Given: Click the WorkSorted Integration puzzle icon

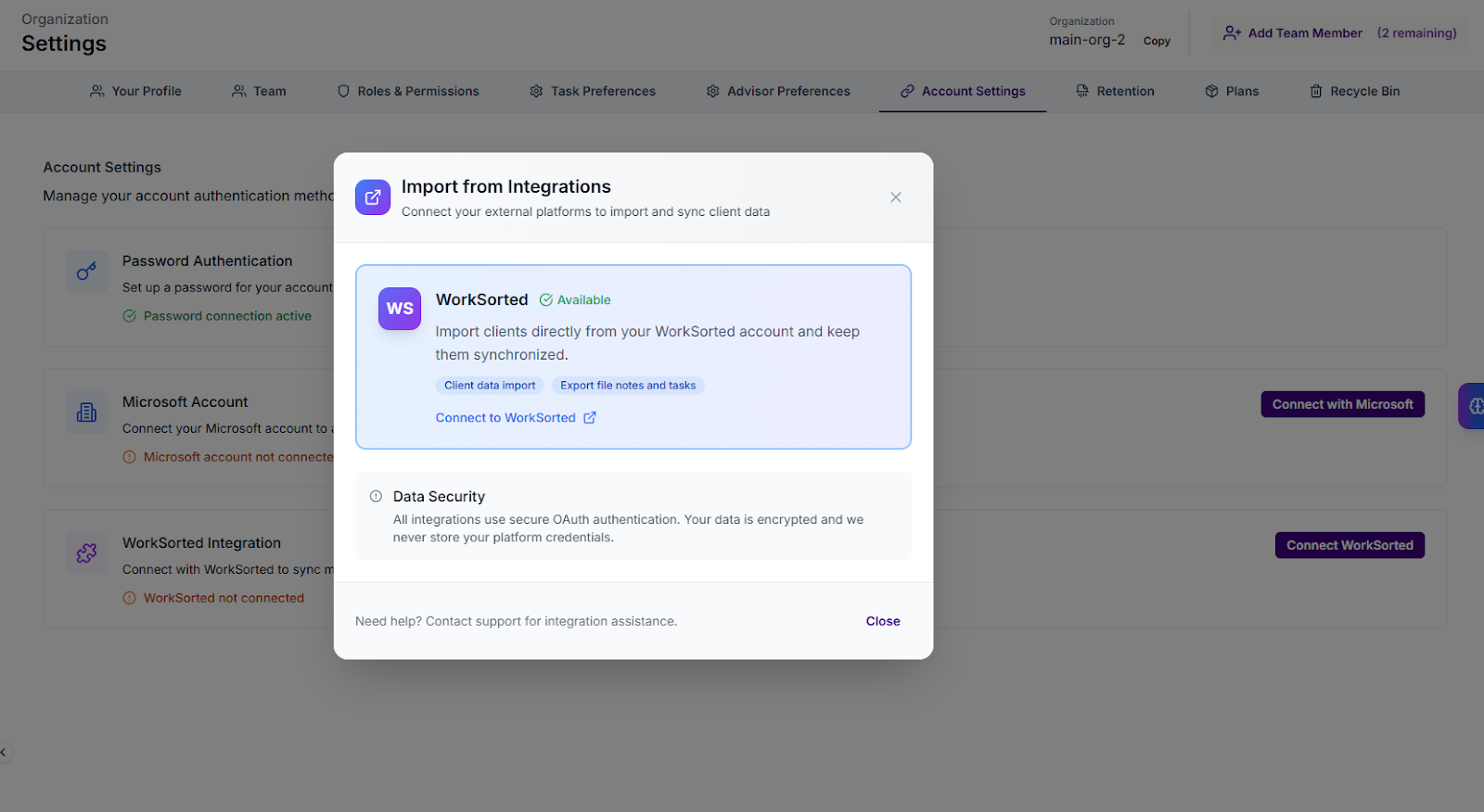Looking at the screenshot, I should (x=86, y=553).
